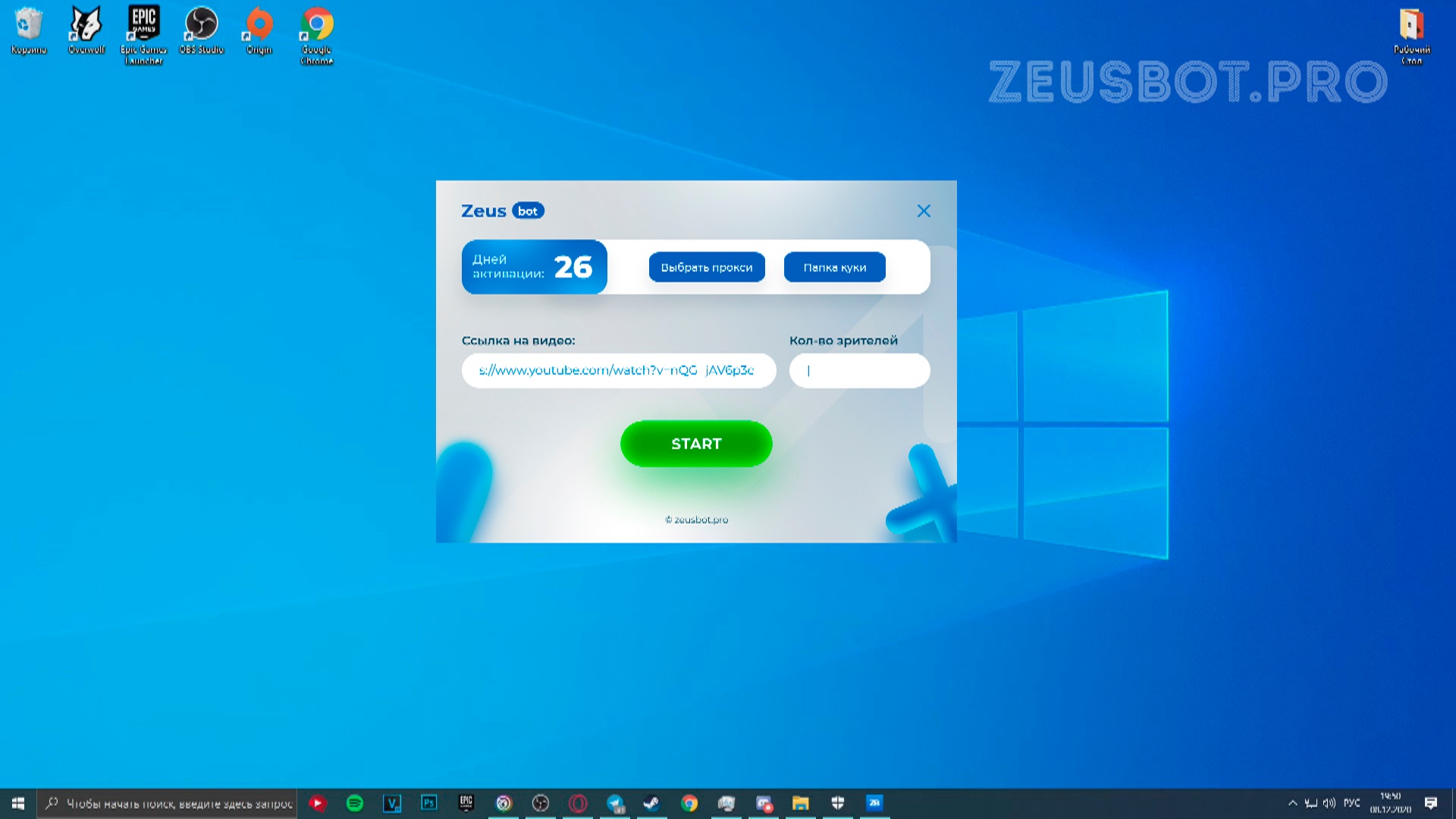Click the Ссылка на видео URL field
This screenshot has width=1456, height=819.
point(618,371)
